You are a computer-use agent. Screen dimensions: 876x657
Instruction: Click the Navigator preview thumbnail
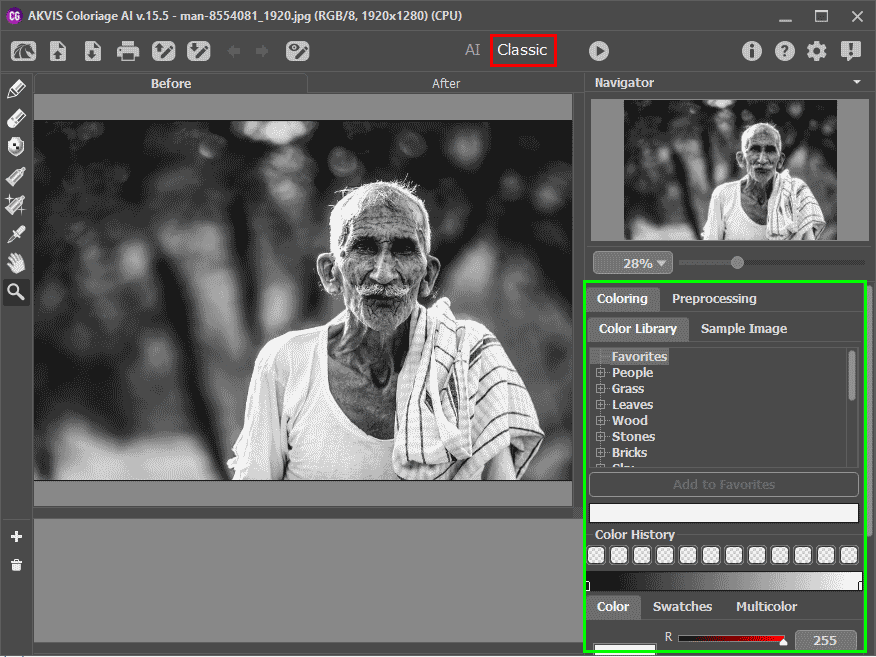point(730,170)
